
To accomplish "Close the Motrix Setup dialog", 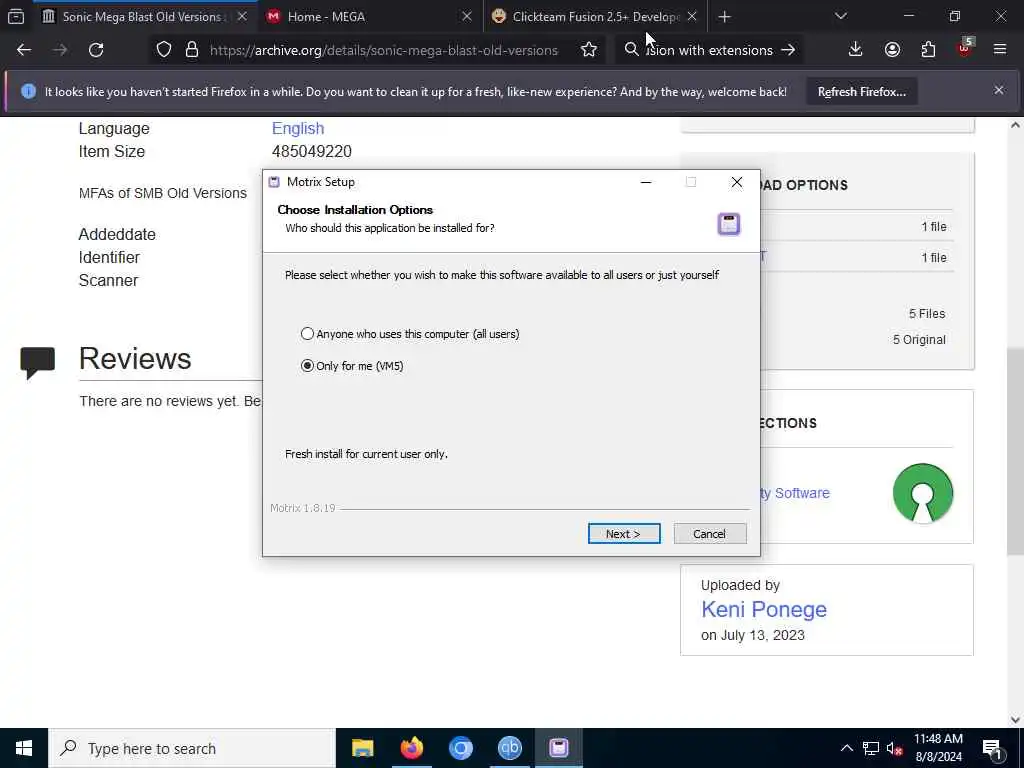I will [737, 182].
